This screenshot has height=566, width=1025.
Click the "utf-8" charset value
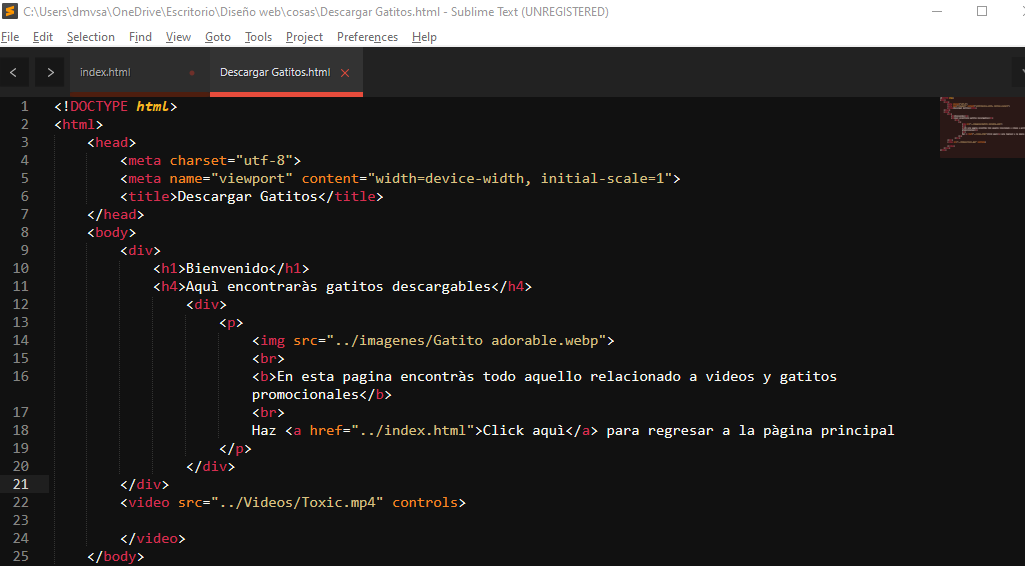(x=264, y=160)
